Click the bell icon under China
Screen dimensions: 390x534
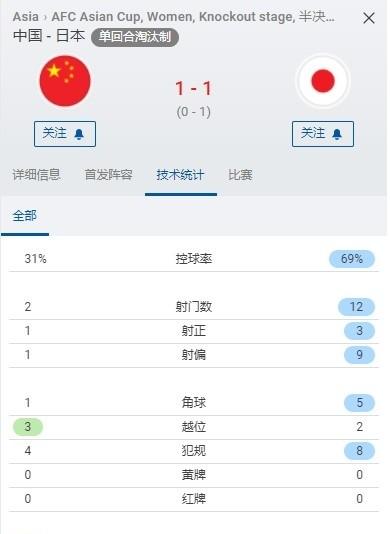click(x=79, y=134)
